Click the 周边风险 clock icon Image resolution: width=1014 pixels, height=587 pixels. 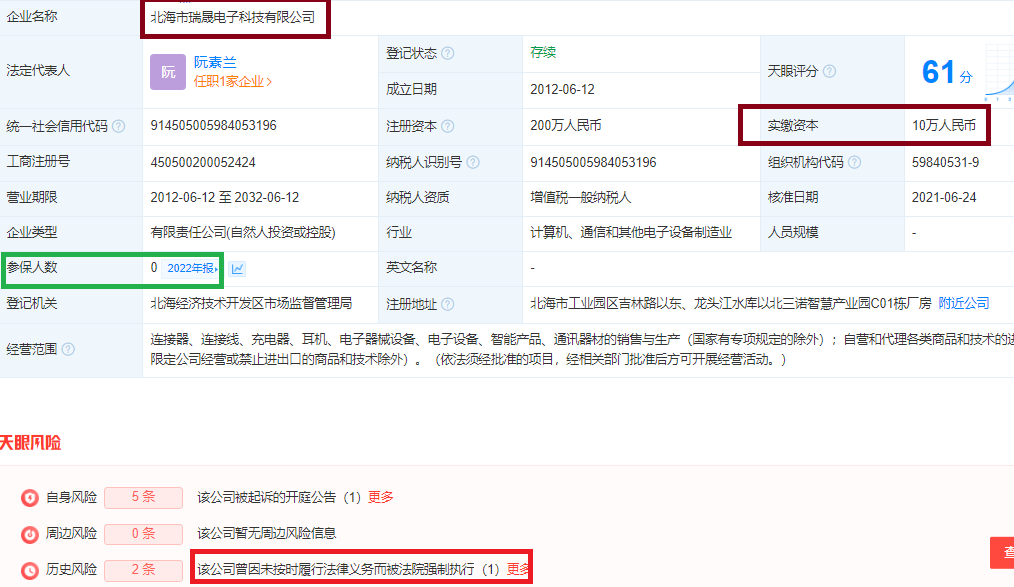(x=30, y=534)
